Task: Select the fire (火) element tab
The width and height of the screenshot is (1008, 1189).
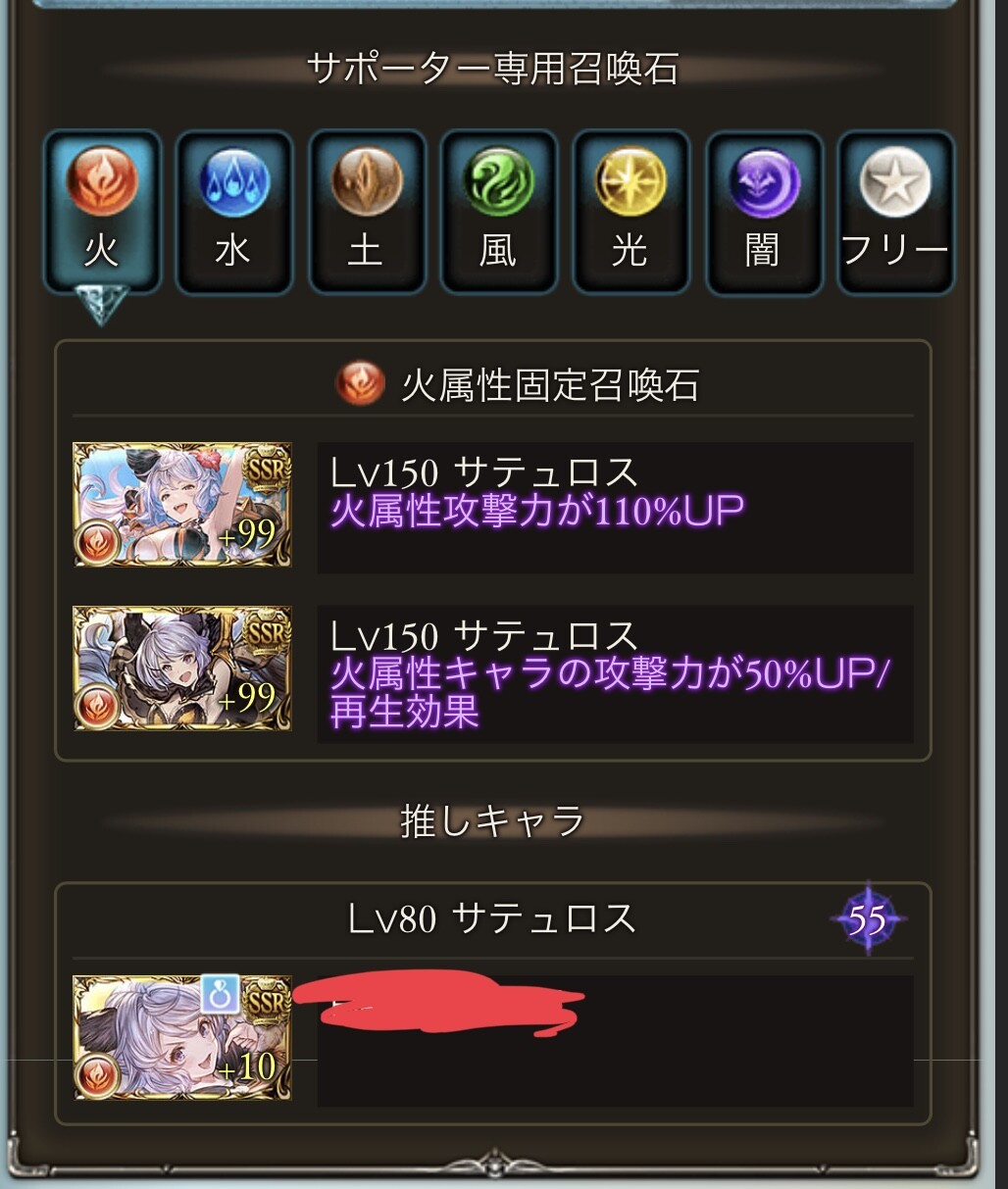Action: [x=102, y=212]
